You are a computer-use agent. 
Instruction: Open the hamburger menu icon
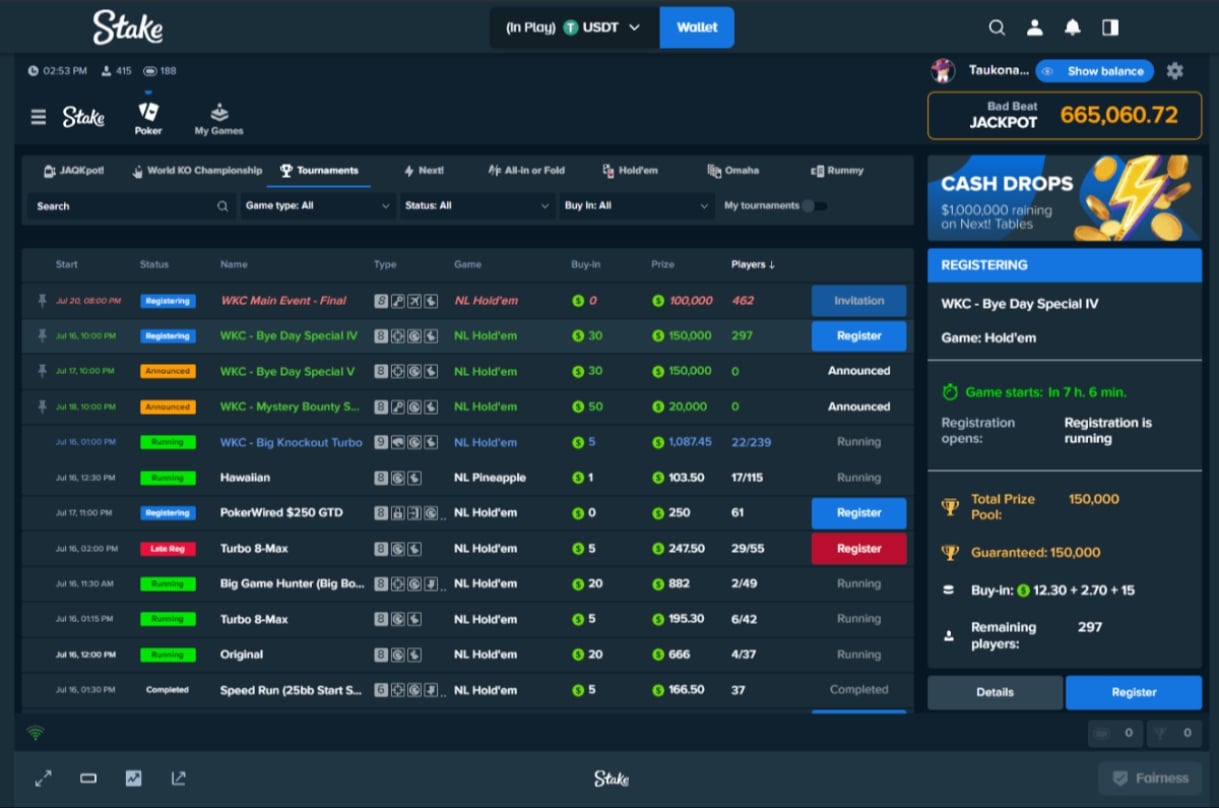tap(38, 117)
